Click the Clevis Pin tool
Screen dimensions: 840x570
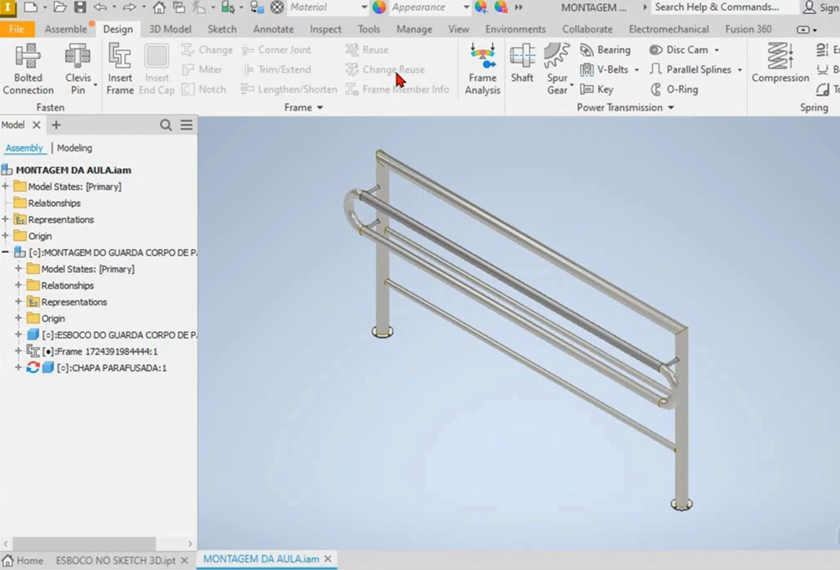(x=77, y=68)
